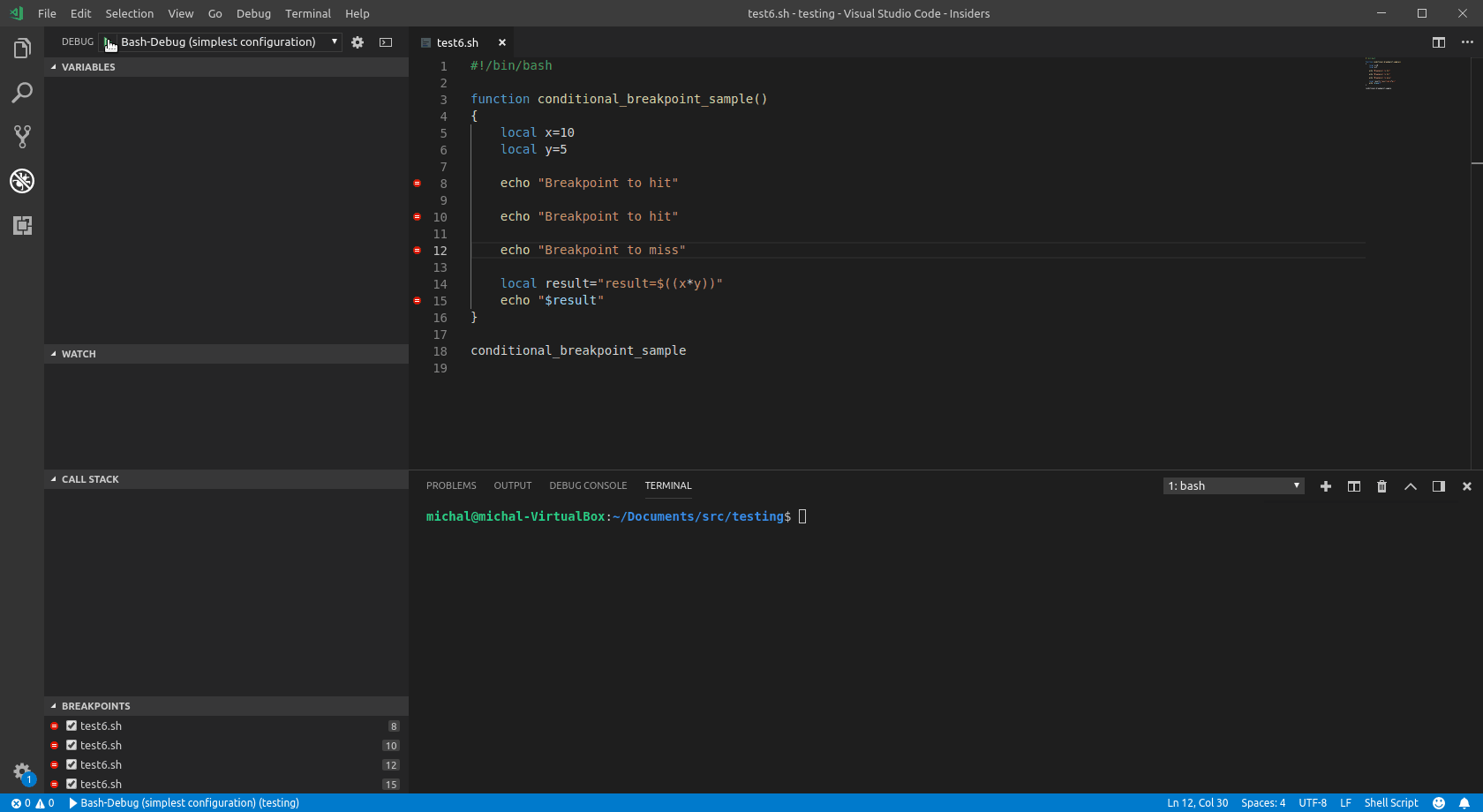Open the Bash-Debug configuration dropdown
Image resolution: width=1483 pixels, height=812 pixels.
coord(230,42)
